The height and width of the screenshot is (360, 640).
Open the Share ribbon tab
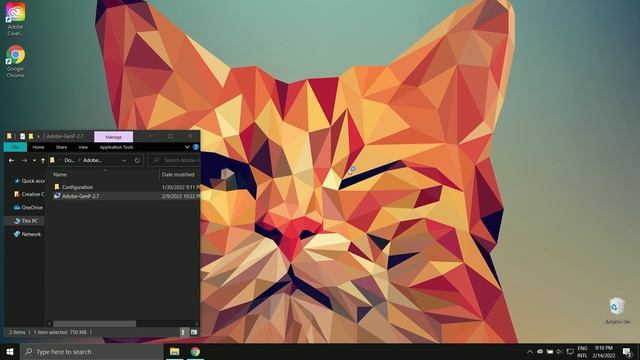click(x=61, y=147)
